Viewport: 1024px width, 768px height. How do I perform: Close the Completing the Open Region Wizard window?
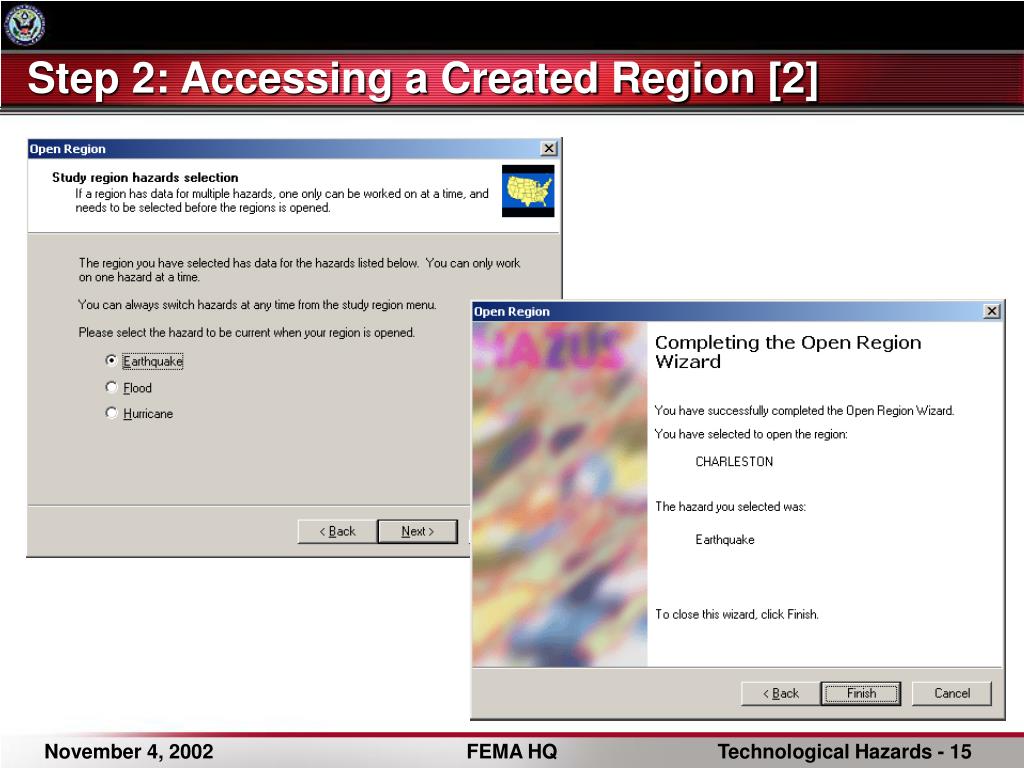(991, 312)
